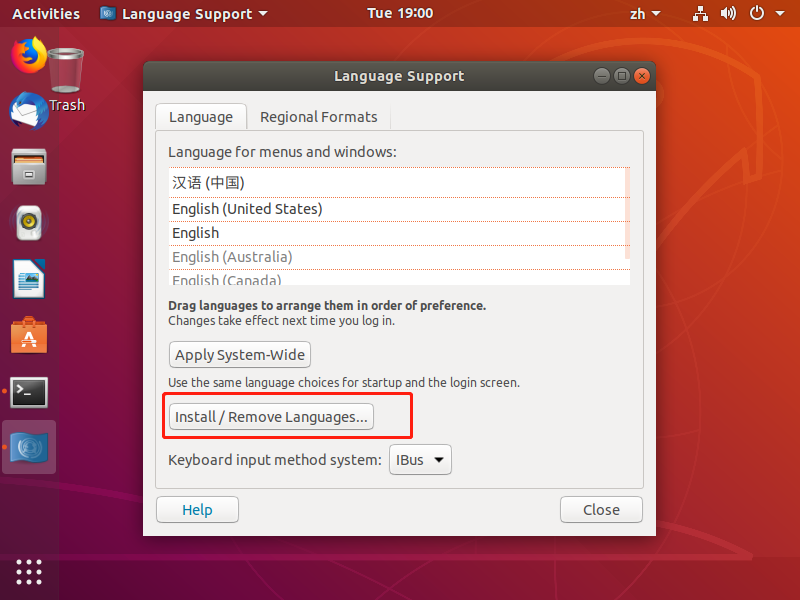The height and width of the screenshot is (600, 800).
Task: Open Rhythmbox speaker icon in dock
Action: [x=29, y=223]
